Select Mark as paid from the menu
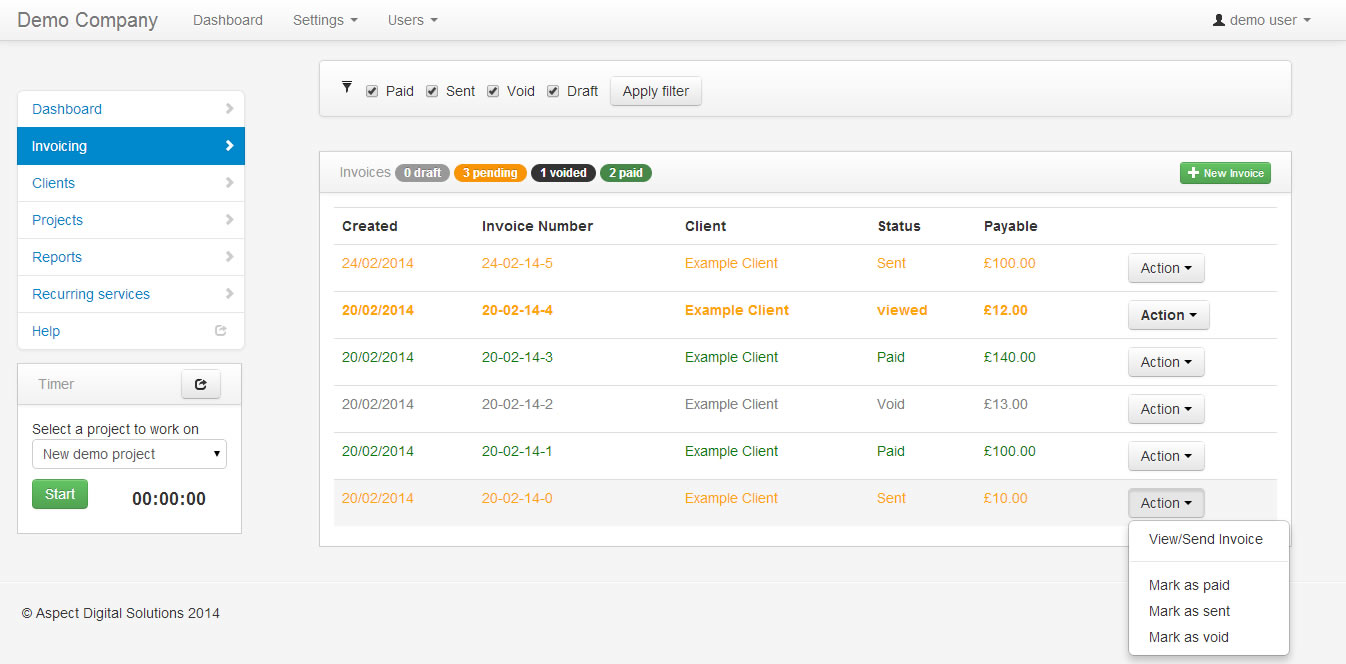 click(x=1189, y=585)
